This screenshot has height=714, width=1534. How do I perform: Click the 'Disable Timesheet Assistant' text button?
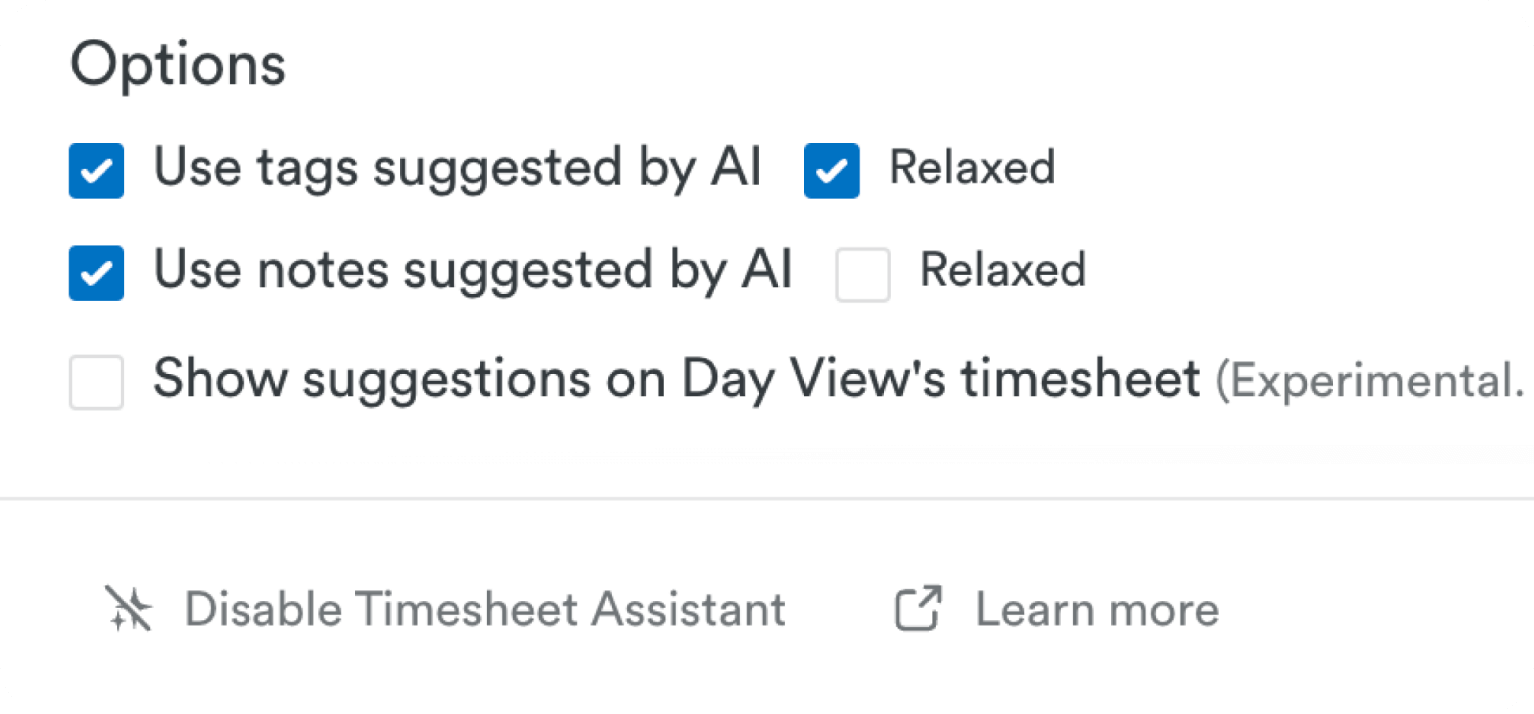pyautogui.click(x=485, y=609)
